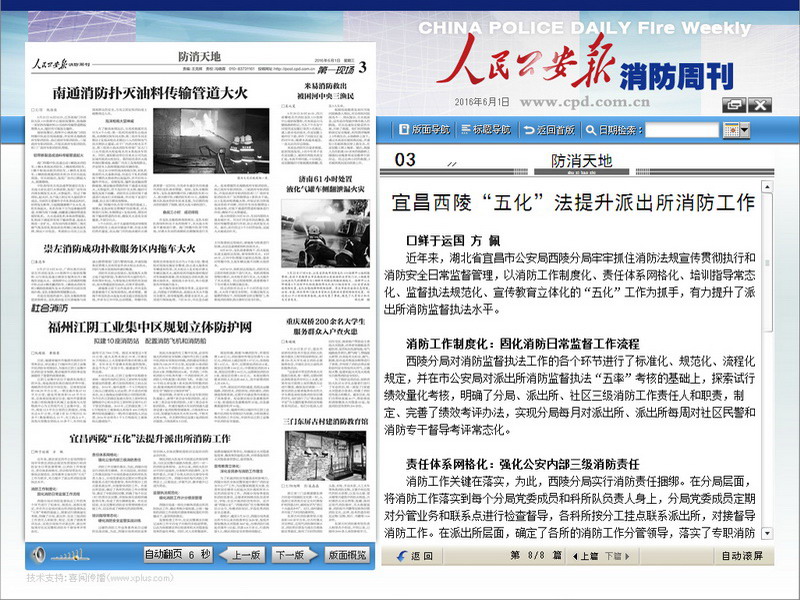Open the calendar date picker dropdown
The height and width of the screenshot is (600, 800).
pyautogui.click(x=736, y=130)
